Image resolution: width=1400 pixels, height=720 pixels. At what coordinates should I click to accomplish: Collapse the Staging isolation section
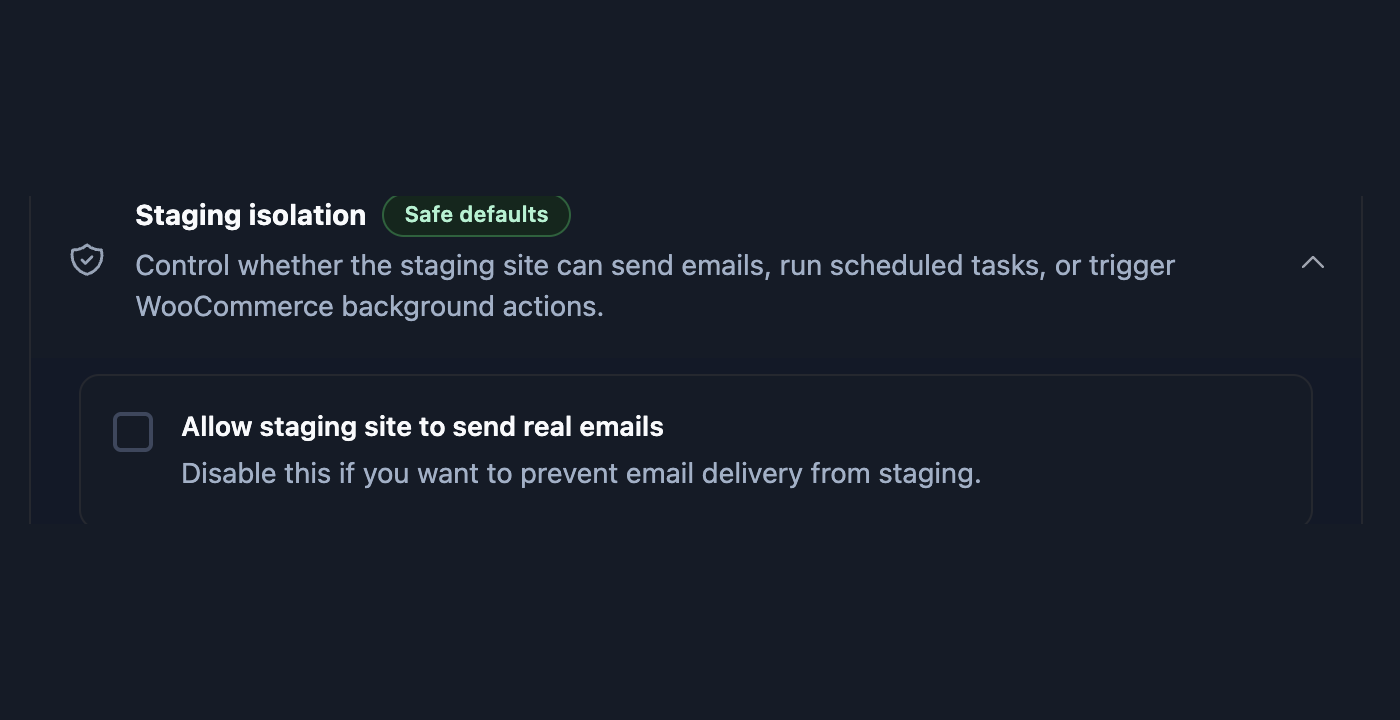tap(1312, 262)
